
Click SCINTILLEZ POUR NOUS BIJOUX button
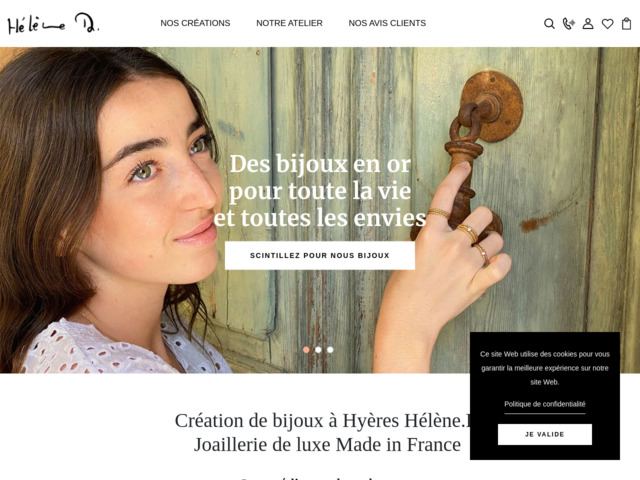point(320,256)
